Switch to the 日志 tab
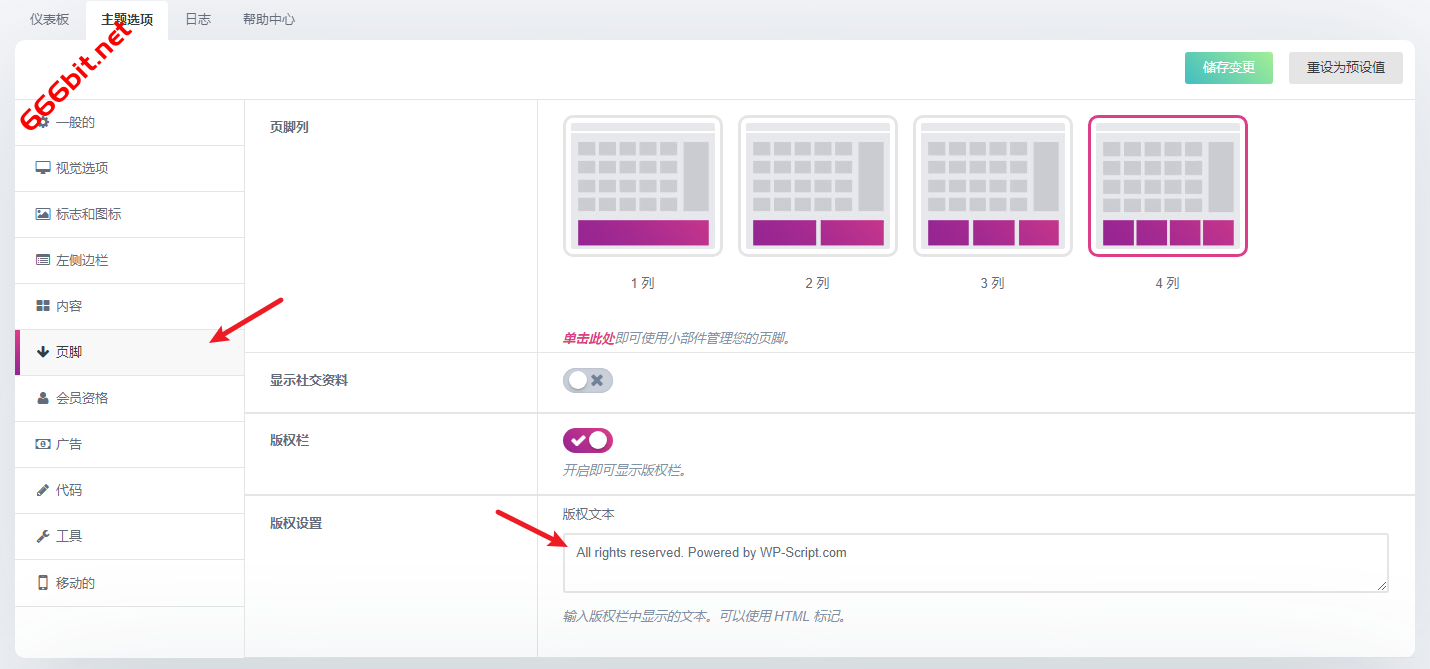The width and height of the screenshot is (1430, 669). (198, 19)
